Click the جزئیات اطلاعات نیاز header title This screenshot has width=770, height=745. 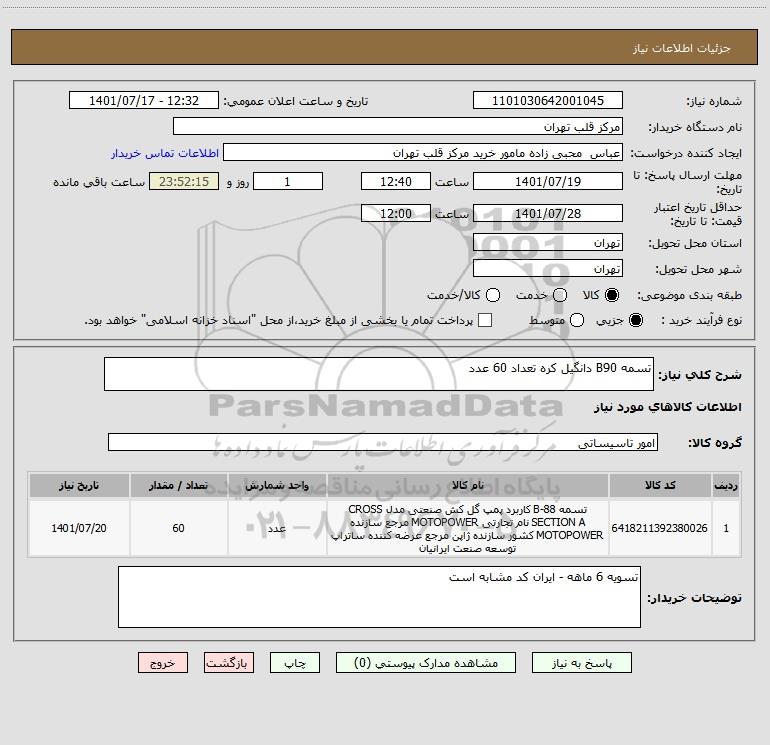point(681,48)
